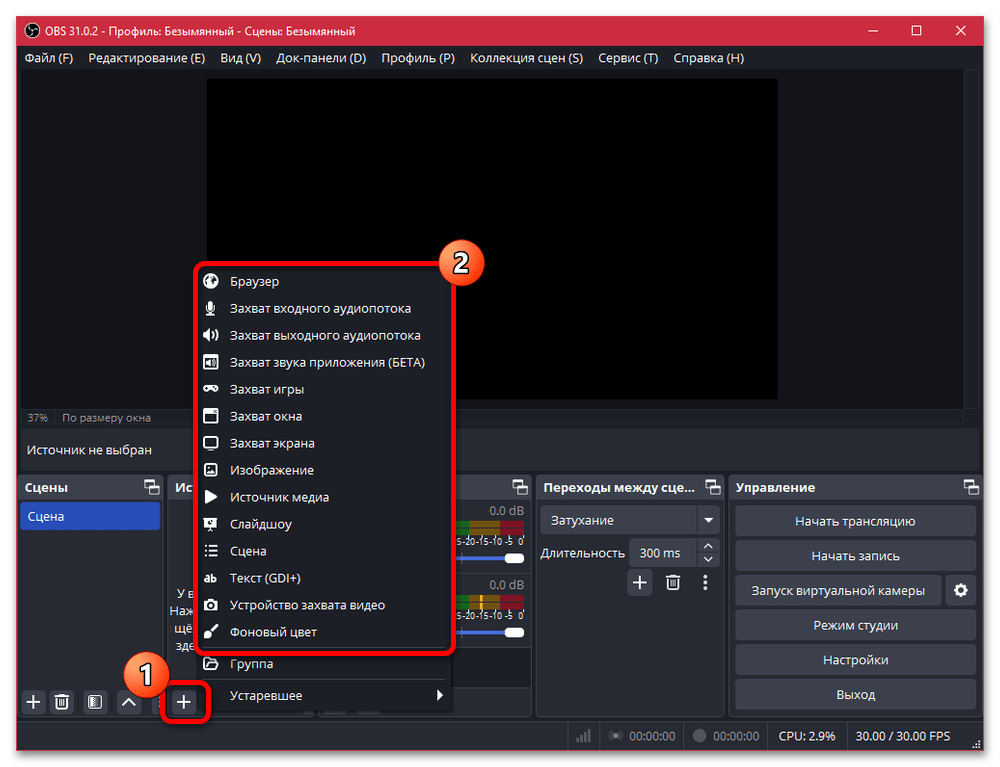This screenshot has width=1000, height=767.
Task: Click Начать запись button
Action: [855, 556]
